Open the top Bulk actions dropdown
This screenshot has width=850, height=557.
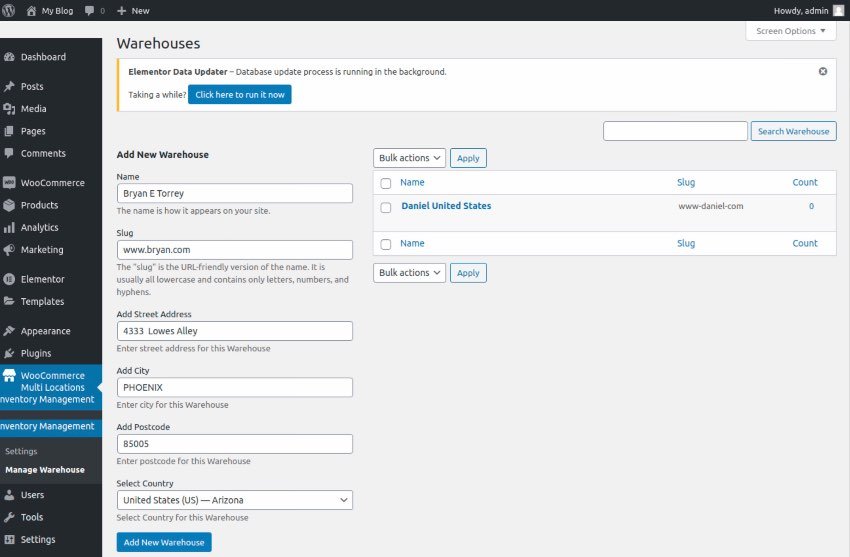pyautogui.click(x=409, y=158)
